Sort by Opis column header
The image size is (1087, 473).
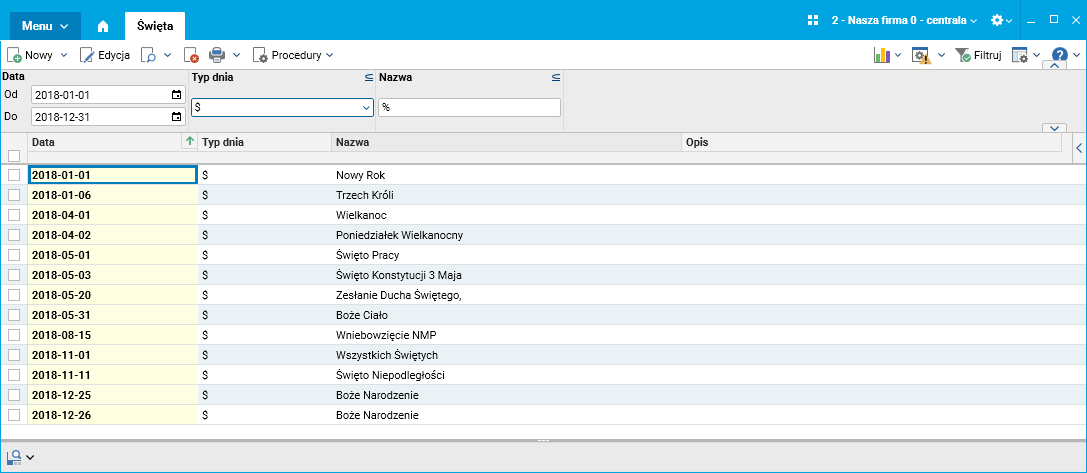[x=871, y=142]
